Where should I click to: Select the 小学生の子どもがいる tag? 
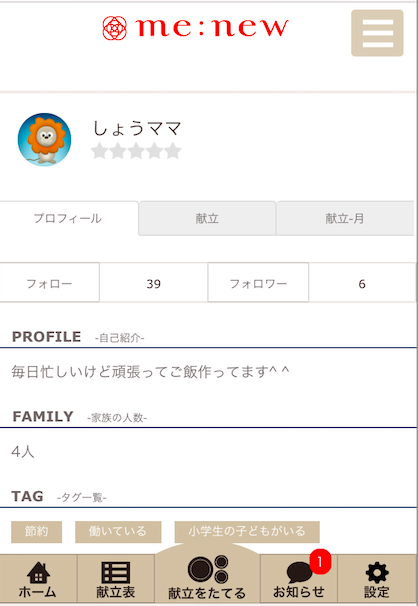(x=247, y=531)
